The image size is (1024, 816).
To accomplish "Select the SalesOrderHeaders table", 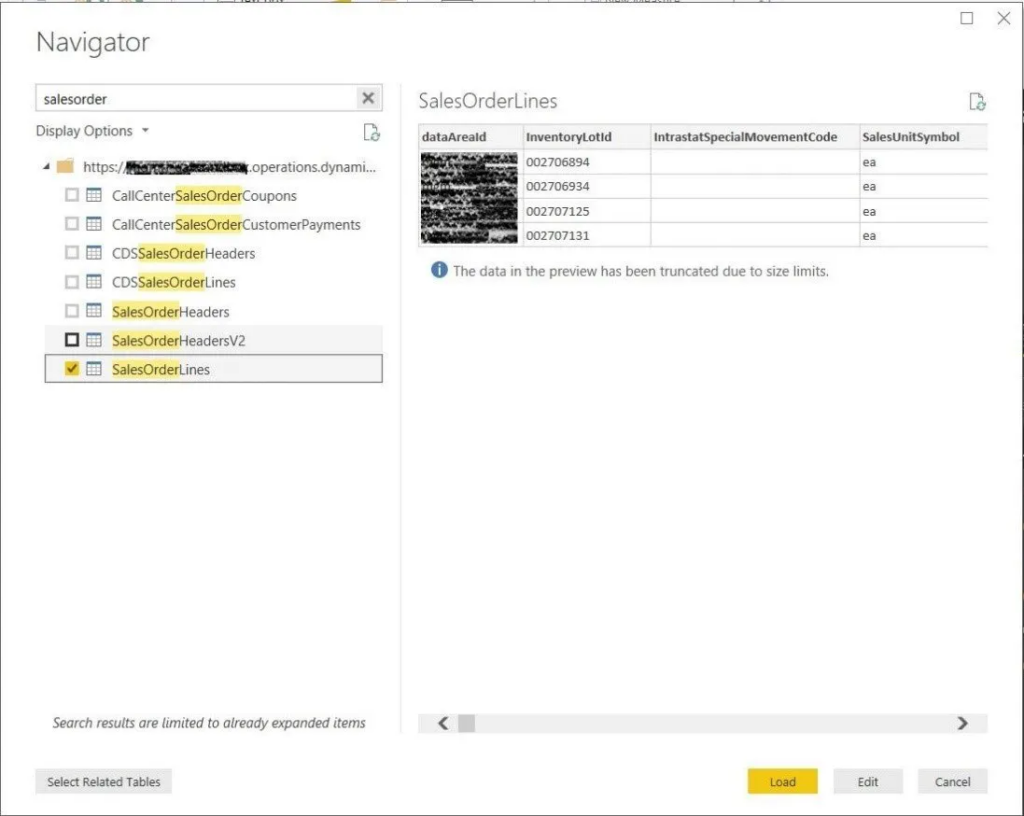I will 170,311.
